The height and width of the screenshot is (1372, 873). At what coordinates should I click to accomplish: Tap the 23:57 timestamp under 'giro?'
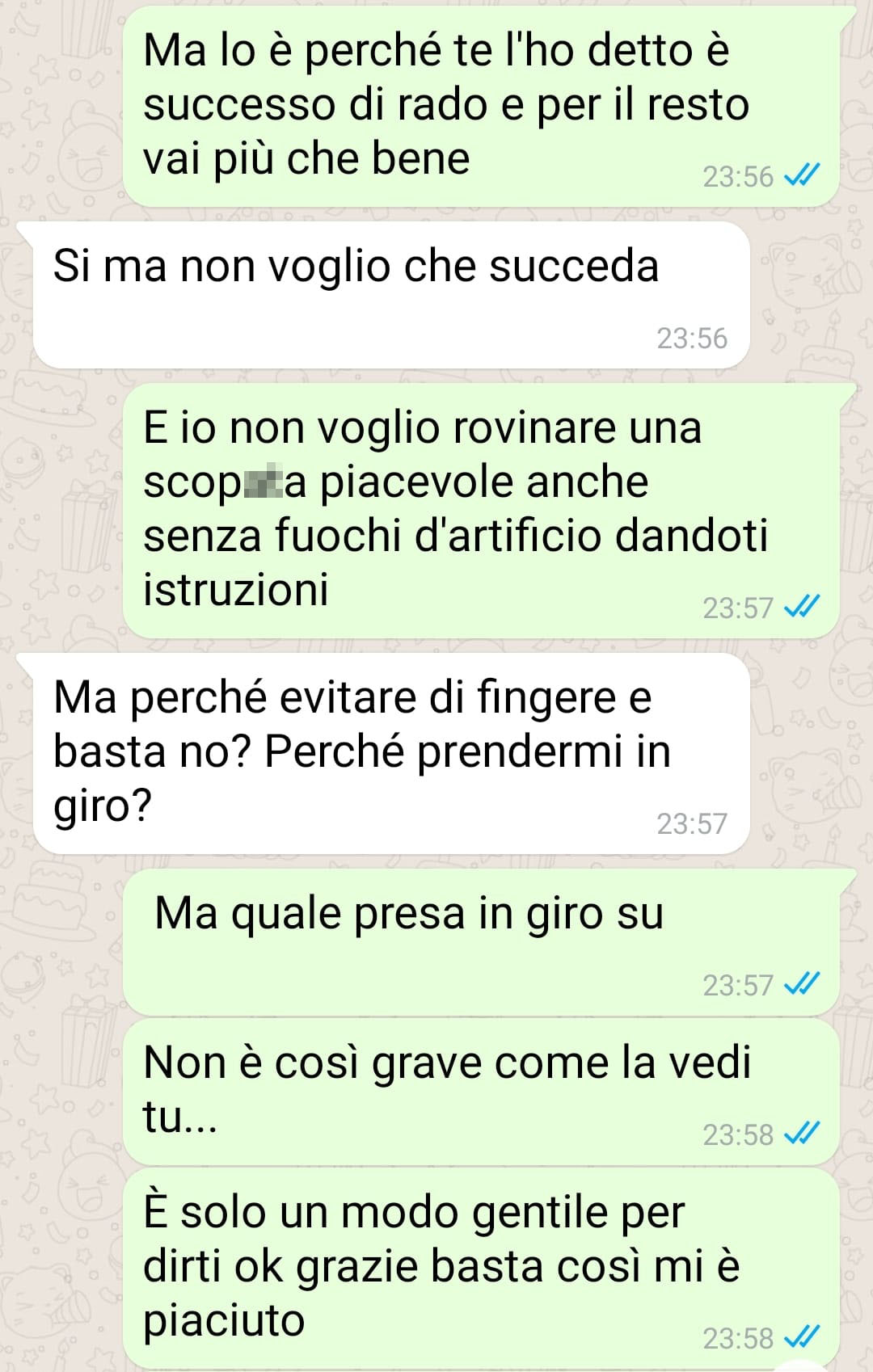[x=692, y=823]
